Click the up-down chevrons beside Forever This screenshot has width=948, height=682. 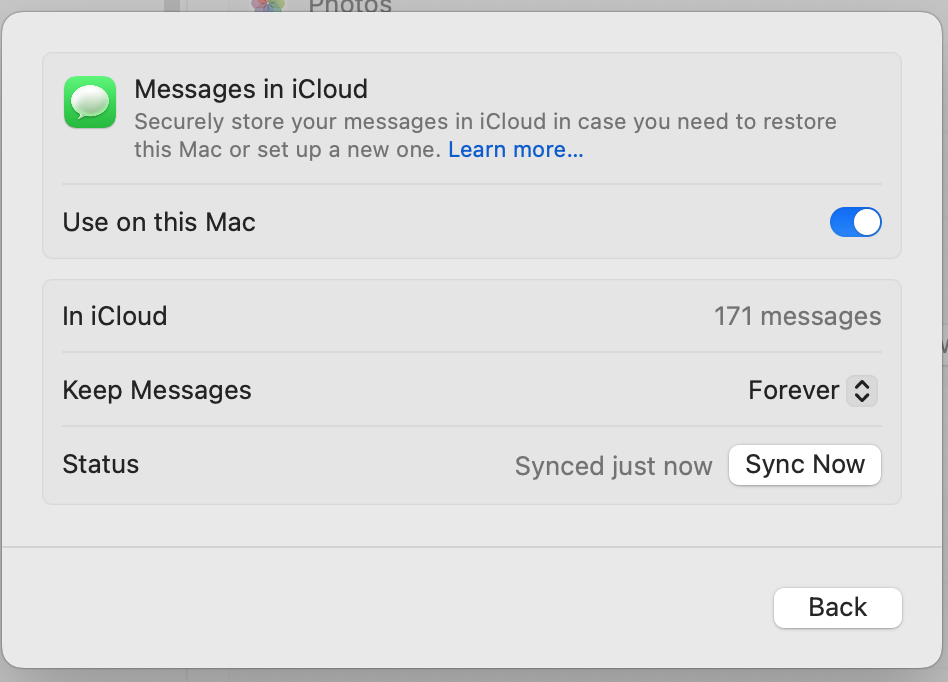[x=862, y=390]
